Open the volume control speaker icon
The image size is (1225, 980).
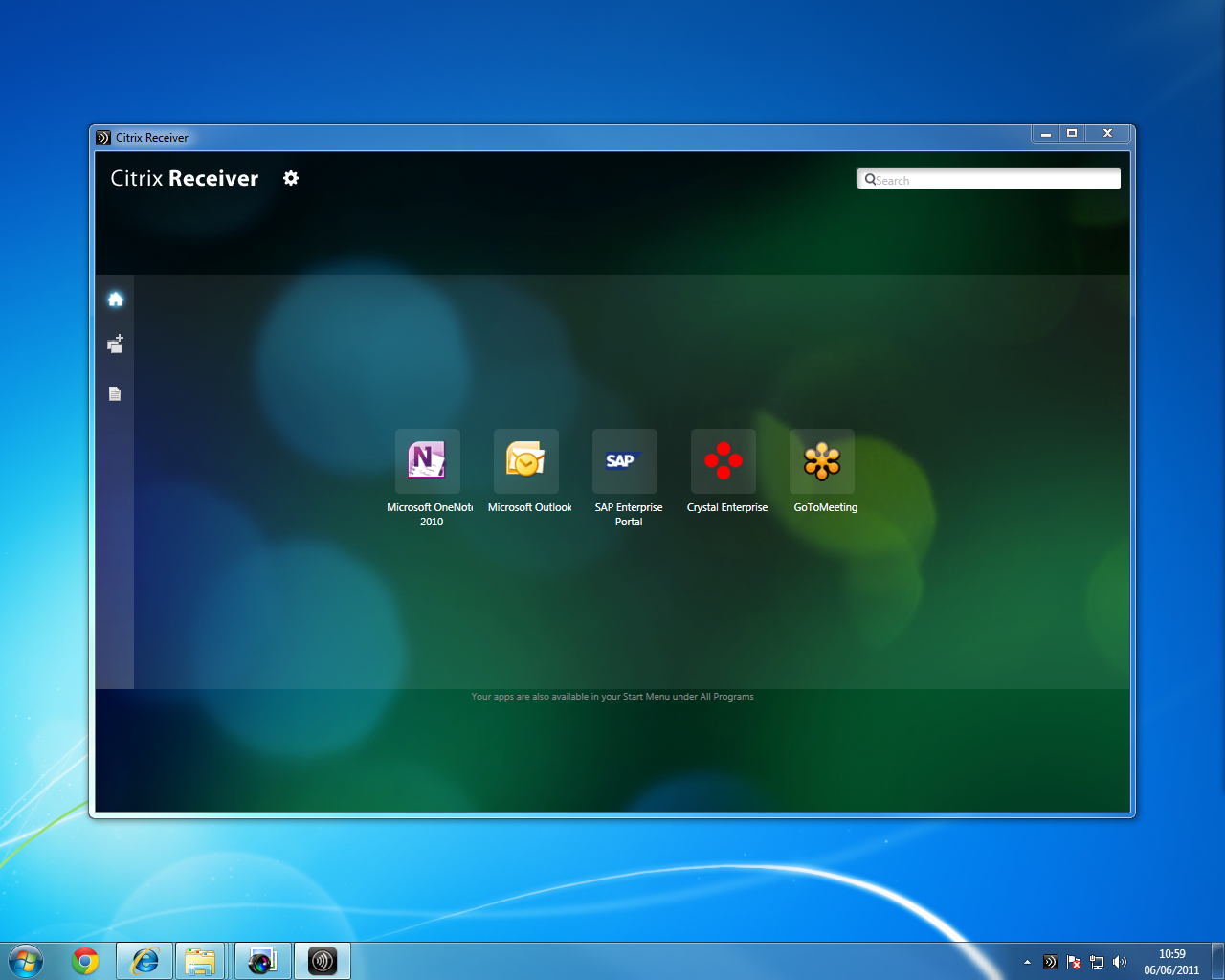point(1120,962)
